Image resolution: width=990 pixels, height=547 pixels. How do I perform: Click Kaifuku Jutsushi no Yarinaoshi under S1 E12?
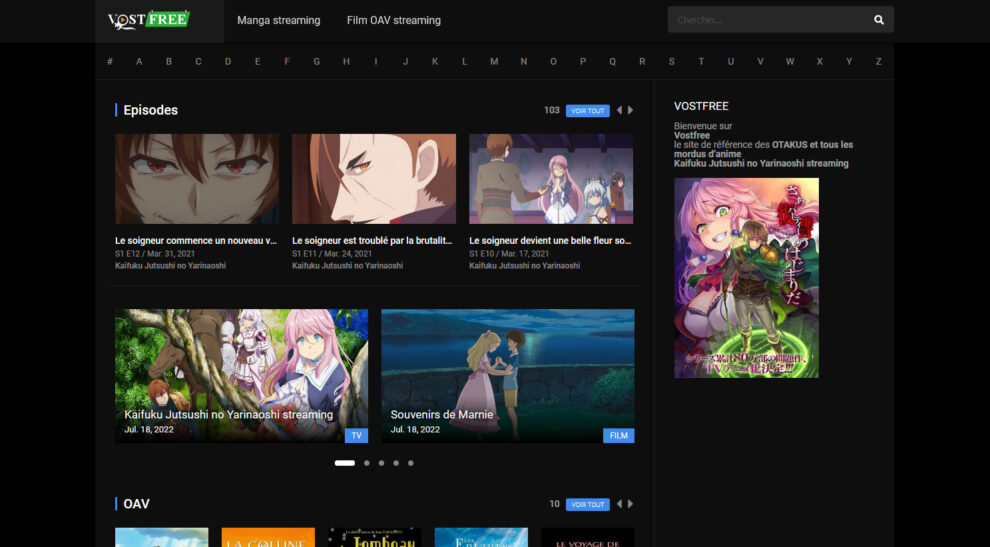click(170, 266)
